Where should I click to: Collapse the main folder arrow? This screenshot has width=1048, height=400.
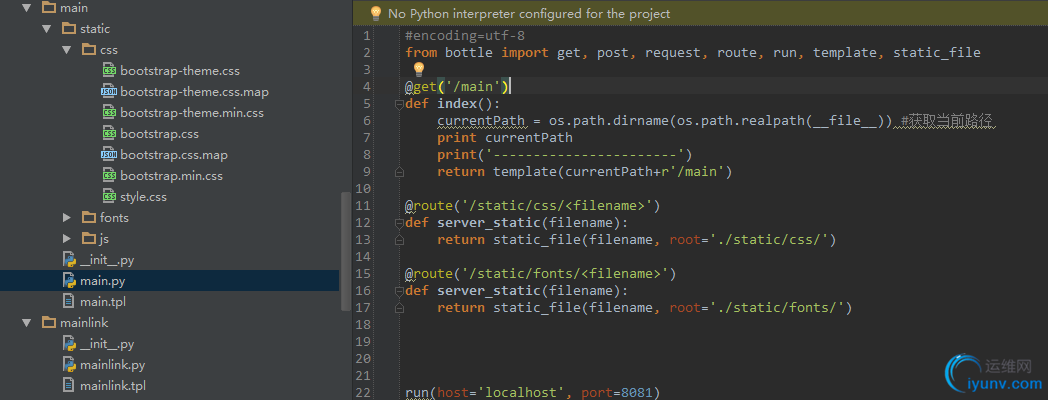pyautogui.click(x=26, y=8)
